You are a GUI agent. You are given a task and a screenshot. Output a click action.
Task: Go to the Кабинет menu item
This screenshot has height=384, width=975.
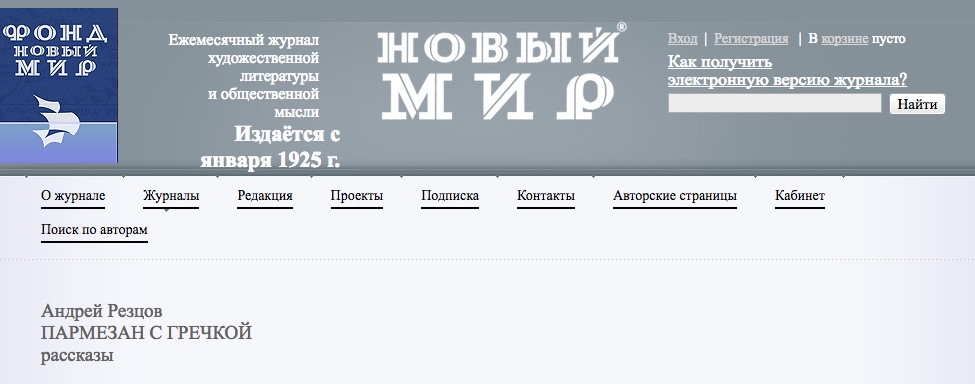[x=800, y=196]
